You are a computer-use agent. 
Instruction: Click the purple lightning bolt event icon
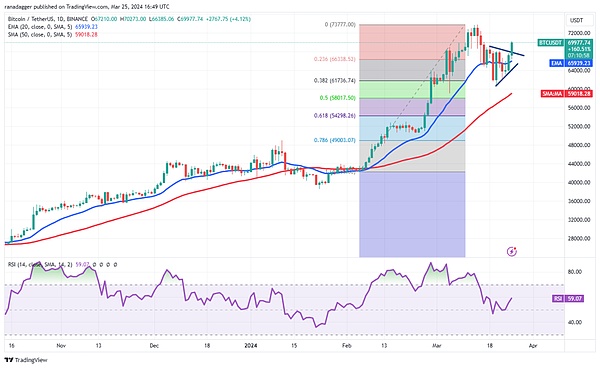(x=512, y=251)
